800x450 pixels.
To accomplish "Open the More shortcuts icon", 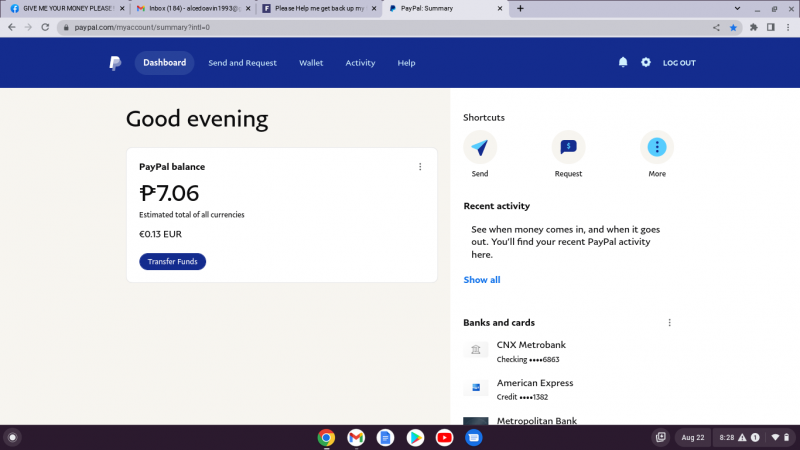I will (x=657, y=147).
